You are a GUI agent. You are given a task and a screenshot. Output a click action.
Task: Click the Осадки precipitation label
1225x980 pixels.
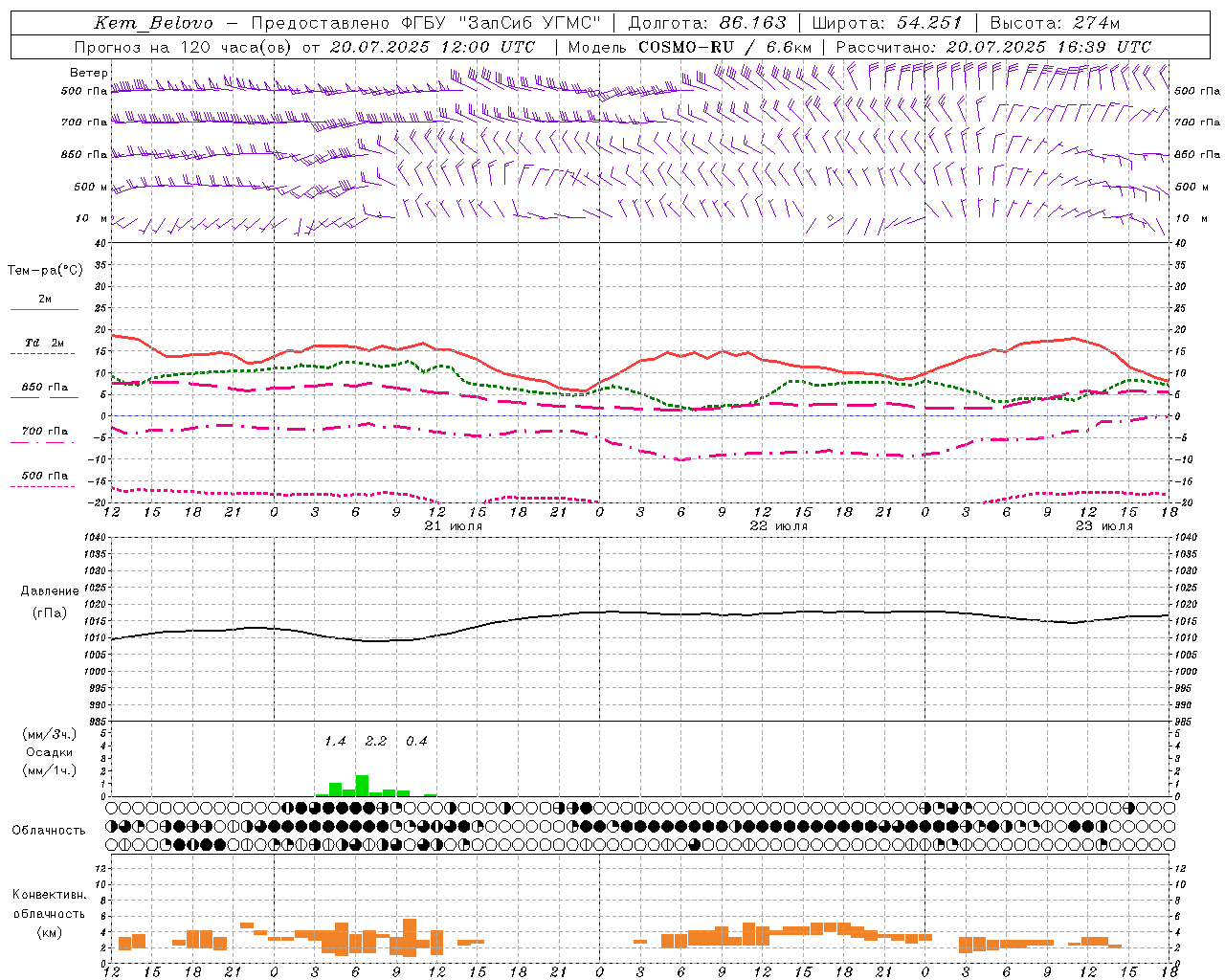[x=49, y=752]
